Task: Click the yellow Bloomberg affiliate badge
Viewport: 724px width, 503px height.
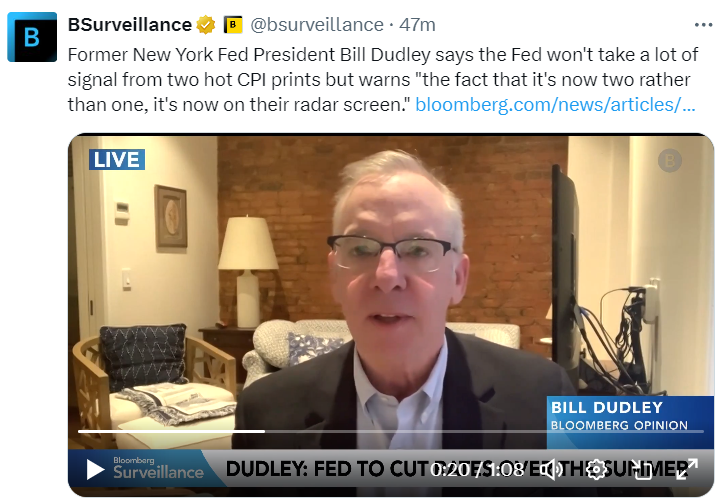Action: (233, 24)
